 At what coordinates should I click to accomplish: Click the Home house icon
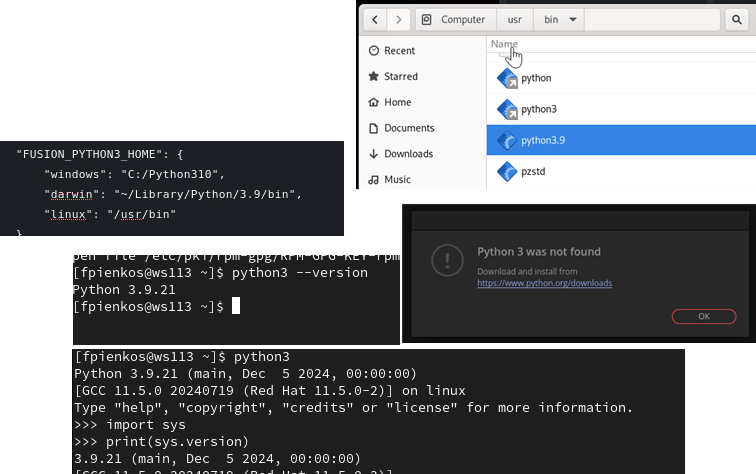coord(374,102)
